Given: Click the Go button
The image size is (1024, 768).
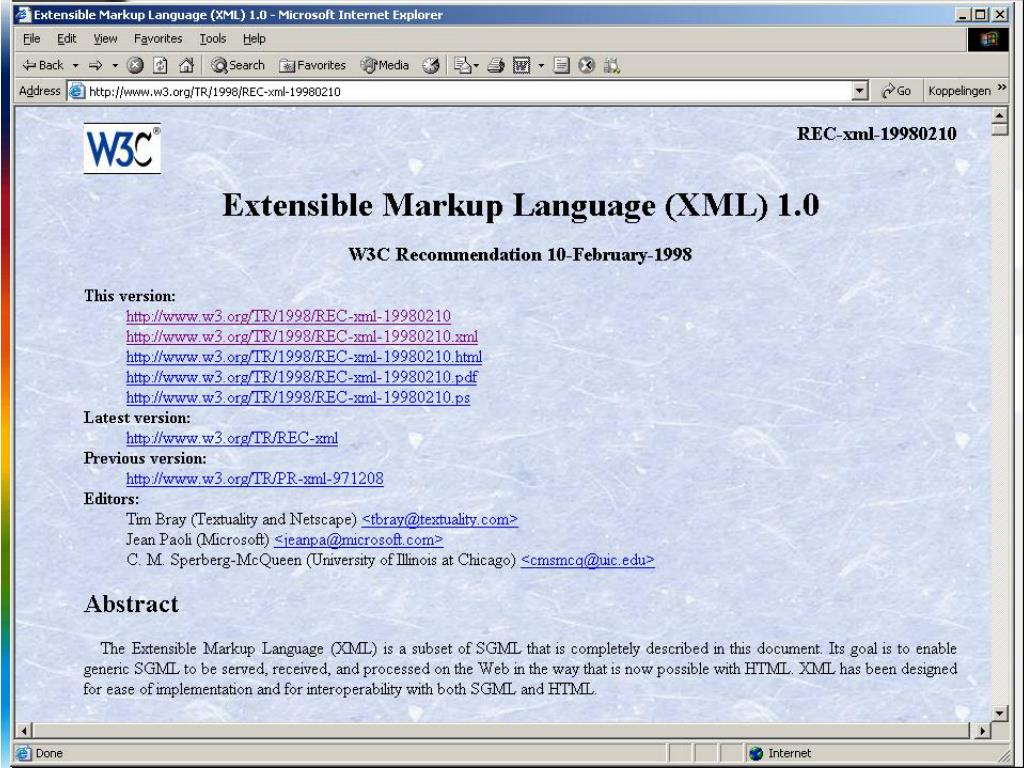Looking at the screenshot, I should tap(896, 91).
